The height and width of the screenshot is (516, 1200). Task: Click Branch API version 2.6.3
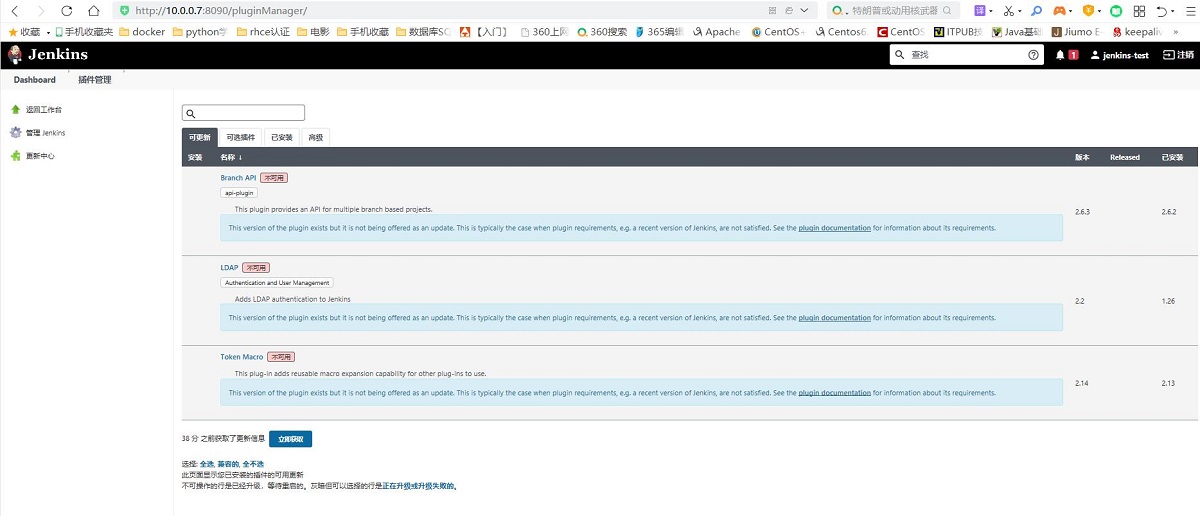[1082, 212]
